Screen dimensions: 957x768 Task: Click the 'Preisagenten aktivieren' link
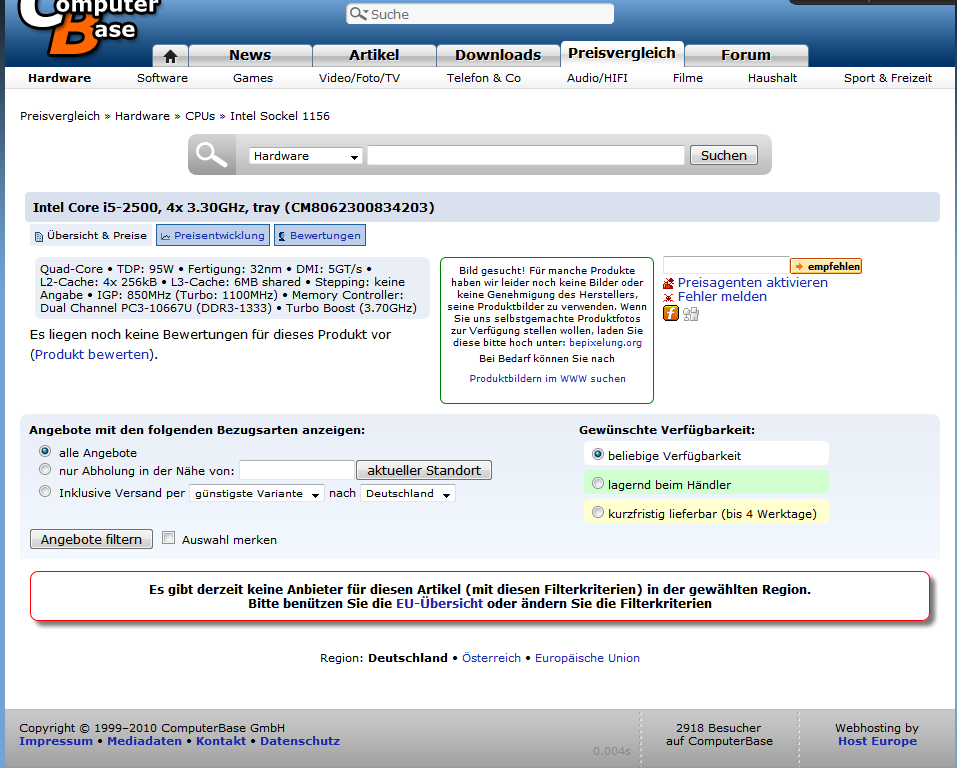(x=753, y=283)
